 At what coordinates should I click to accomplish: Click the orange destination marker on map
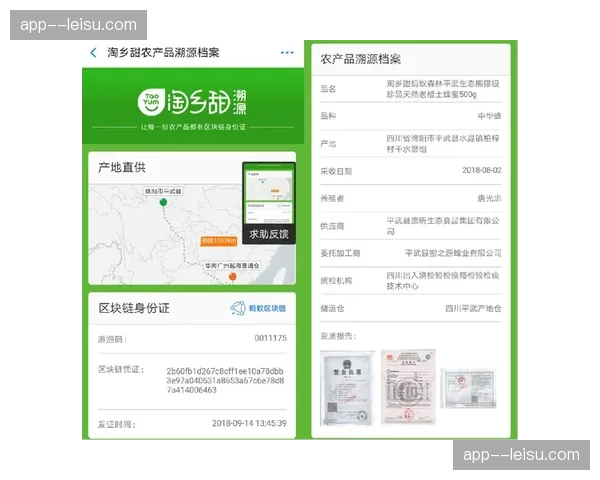tap(232, 275)
